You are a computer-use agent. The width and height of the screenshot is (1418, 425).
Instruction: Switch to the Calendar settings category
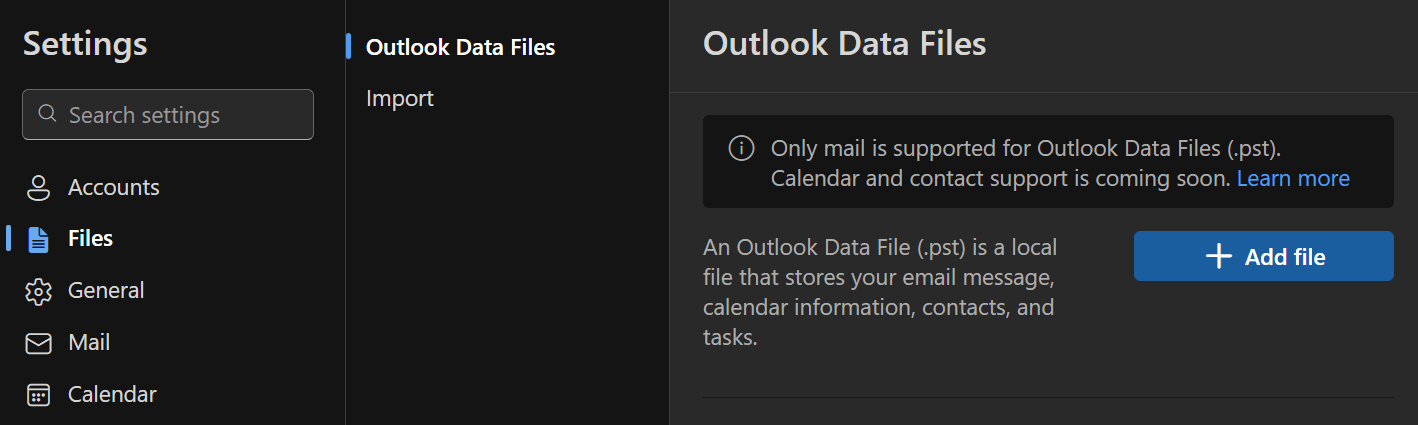[x=112, y=395]
